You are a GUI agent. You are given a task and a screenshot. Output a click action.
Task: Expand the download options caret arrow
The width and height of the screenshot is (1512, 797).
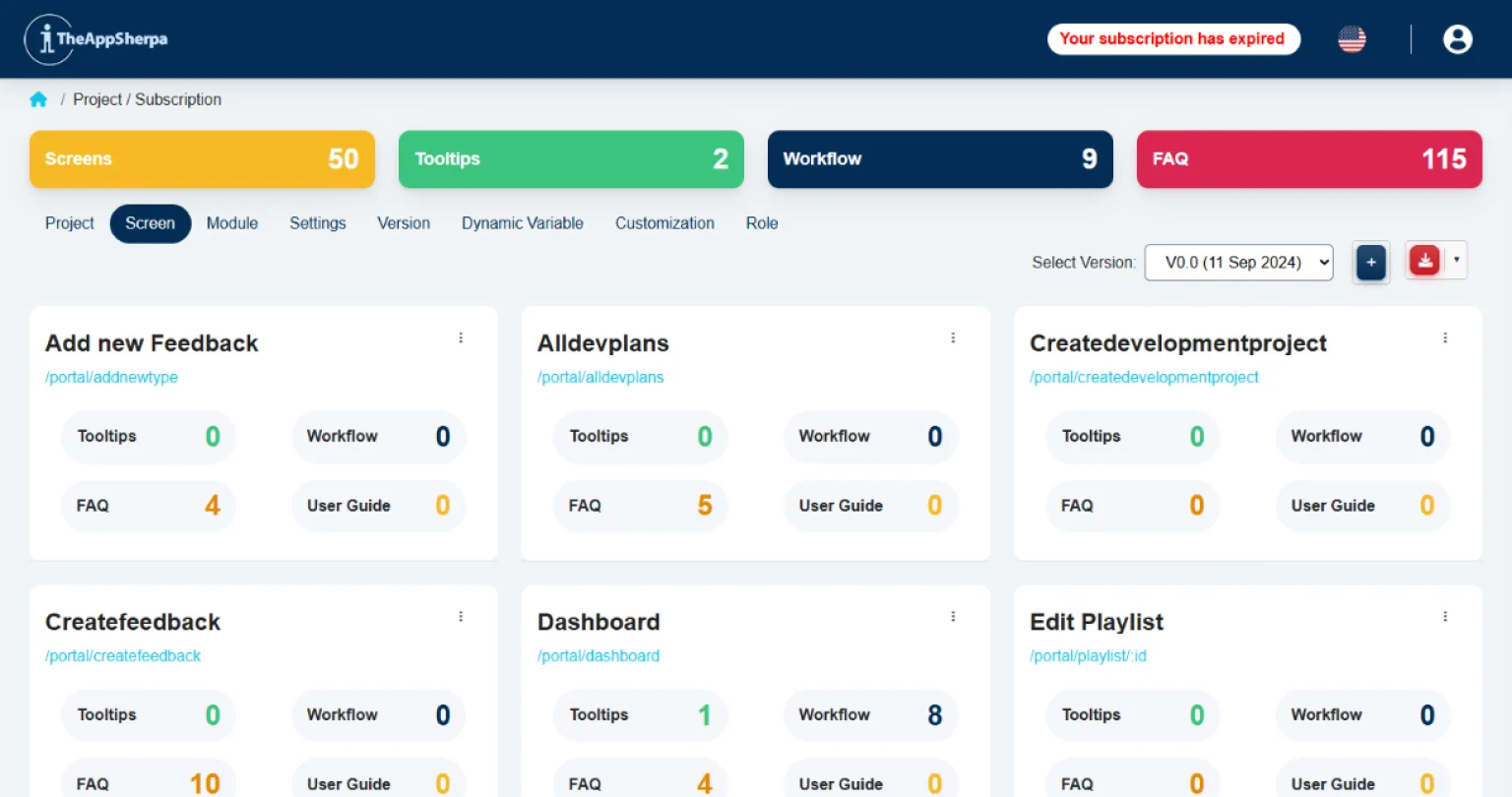1456,261
